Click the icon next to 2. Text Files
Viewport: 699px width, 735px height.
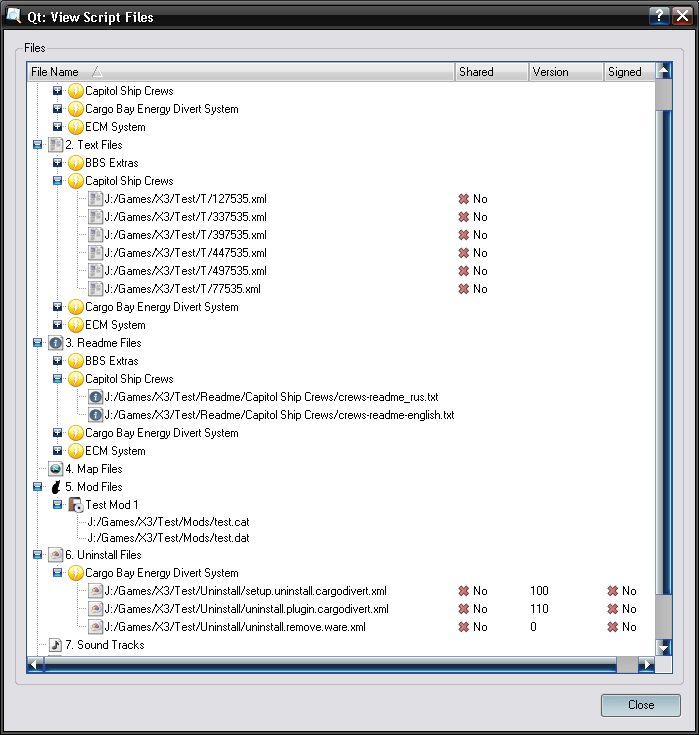click(x=55, y=145)
